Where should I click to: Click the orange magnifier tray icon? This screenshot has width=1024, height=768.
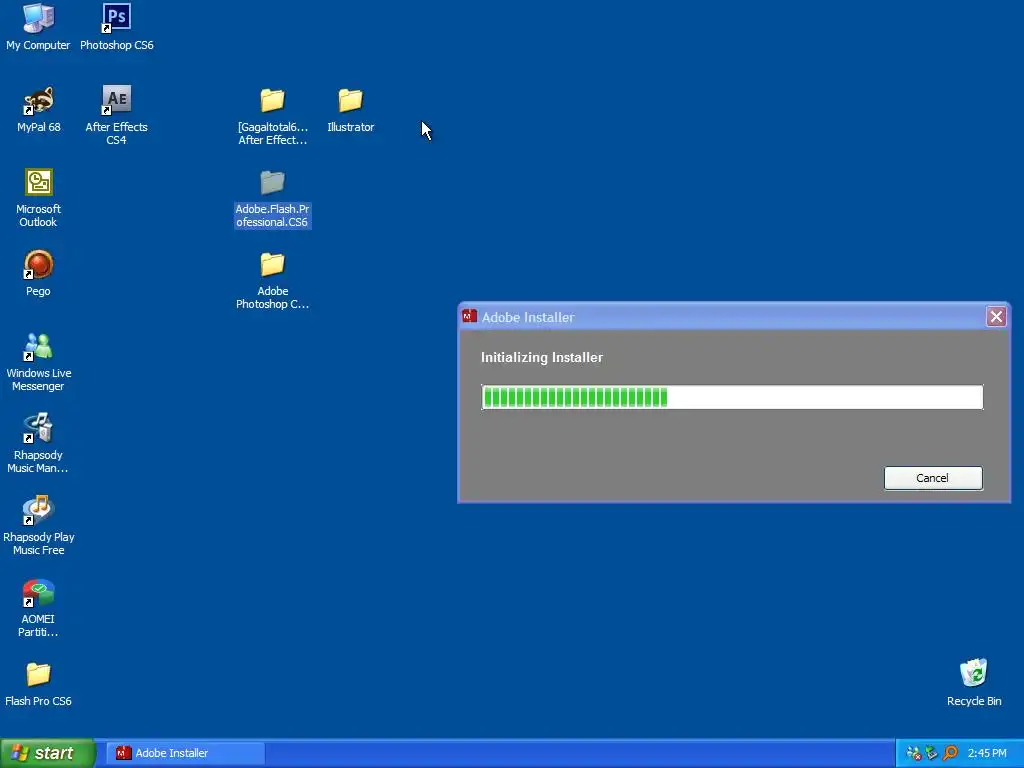pyautogui.click(x=950, y=754)
